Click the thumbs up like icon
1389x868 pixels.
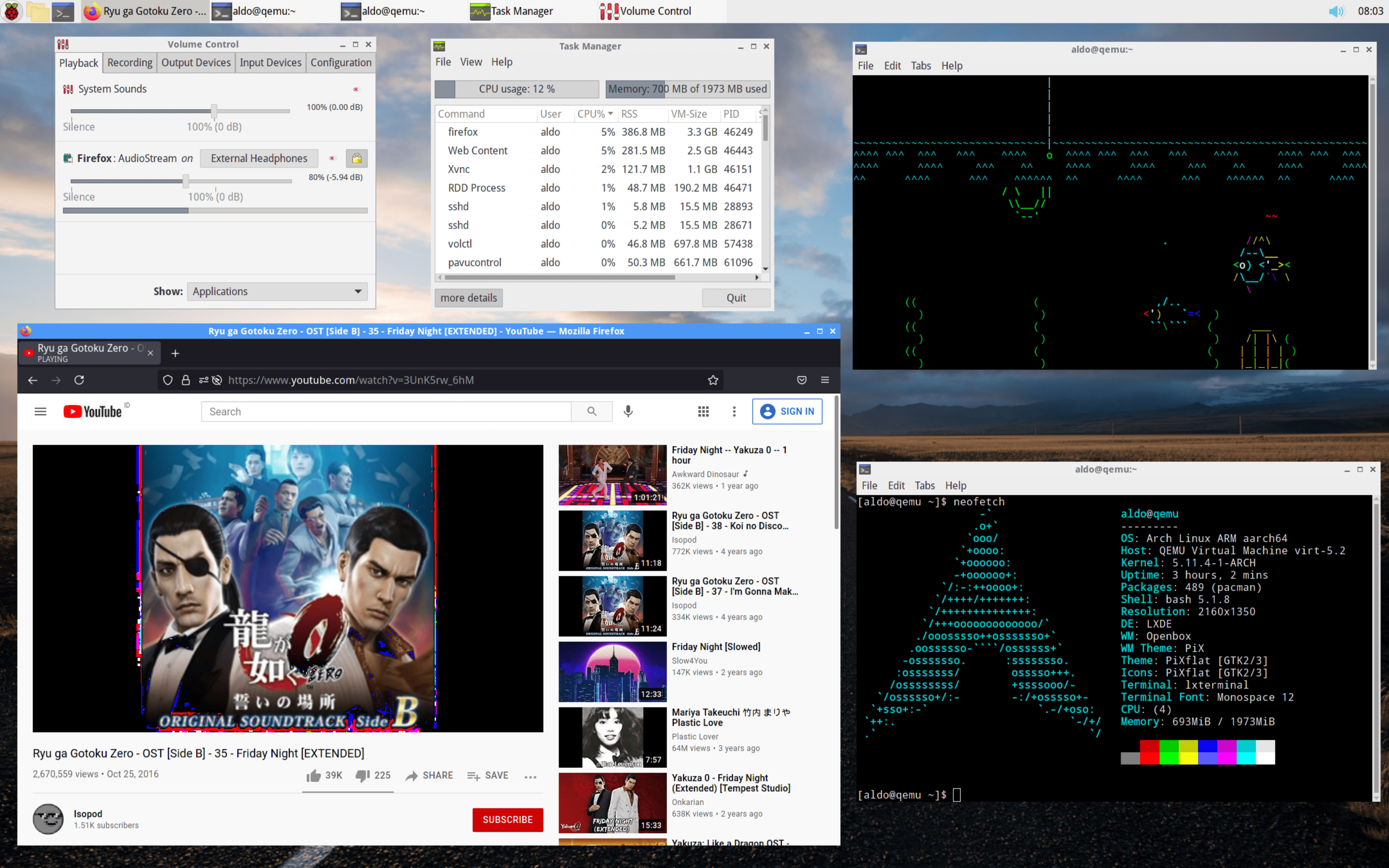pyautogui.click(x=313, y=775)
